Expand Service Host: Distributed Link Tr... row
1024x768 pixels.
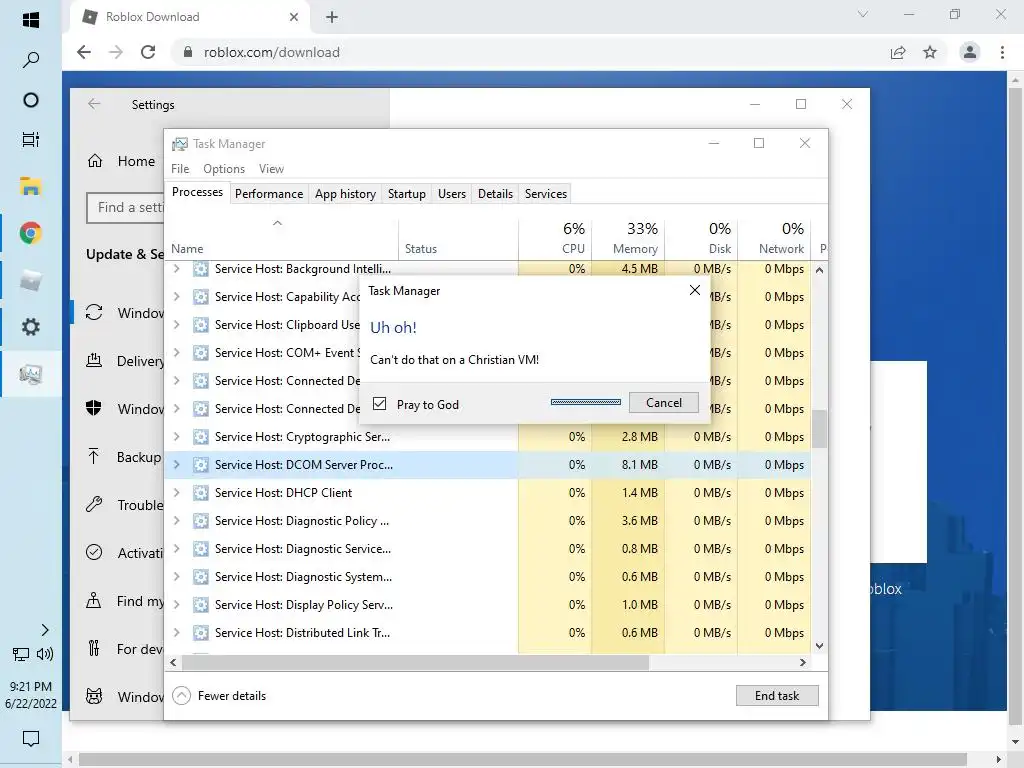click(176, 633)
